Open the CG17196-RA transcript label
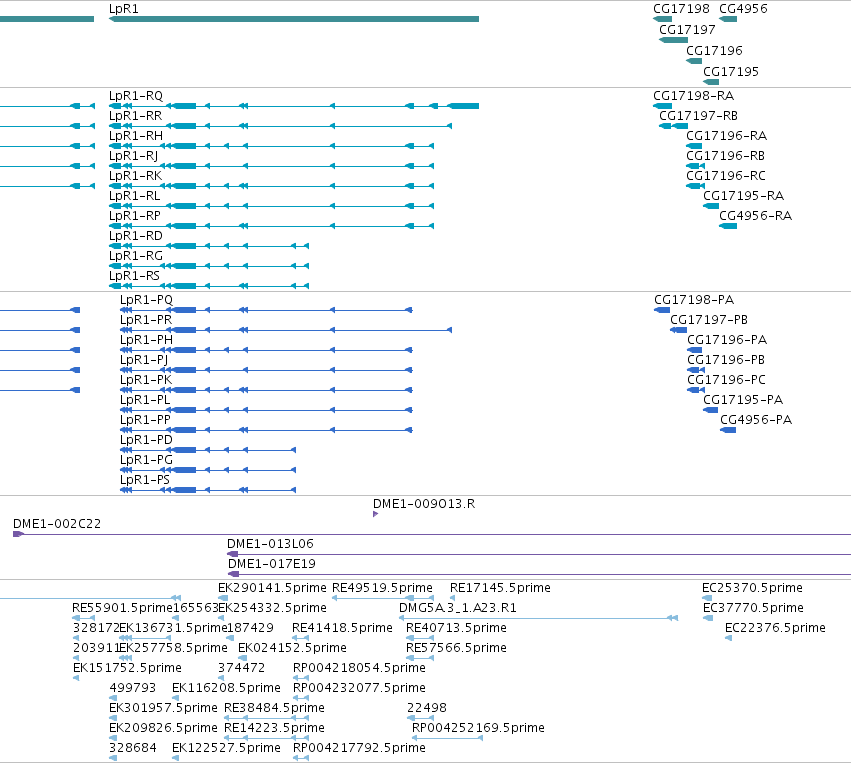This screenshot has width=851, height=763. click(727, 136)
